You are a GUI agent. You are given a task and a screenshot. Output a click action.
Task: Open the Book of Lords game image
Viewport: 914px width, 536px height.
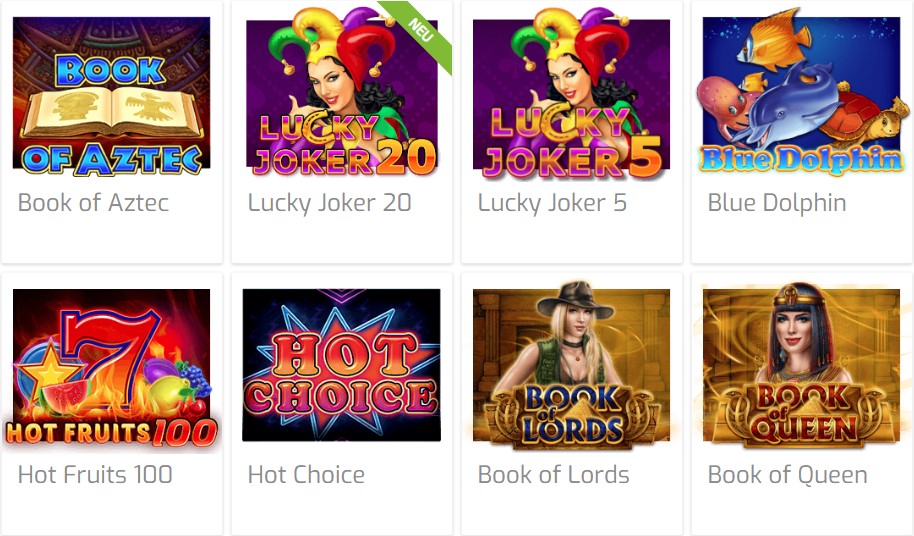[571, 366]
